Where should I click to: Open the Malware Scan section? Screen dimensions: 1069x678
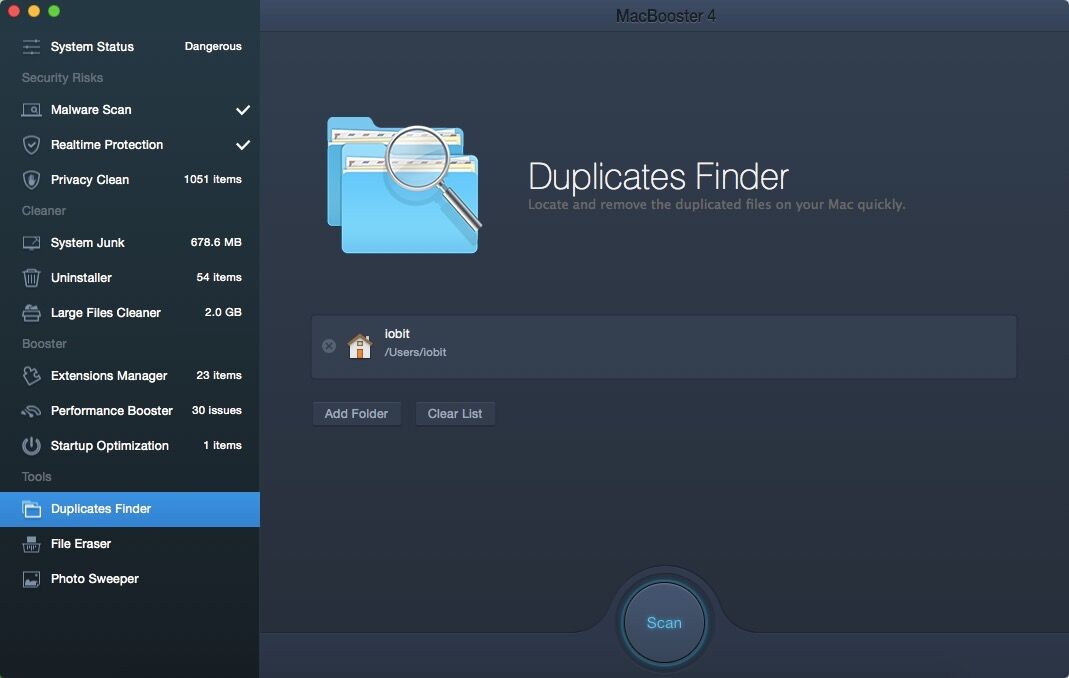tap(130, 110)
